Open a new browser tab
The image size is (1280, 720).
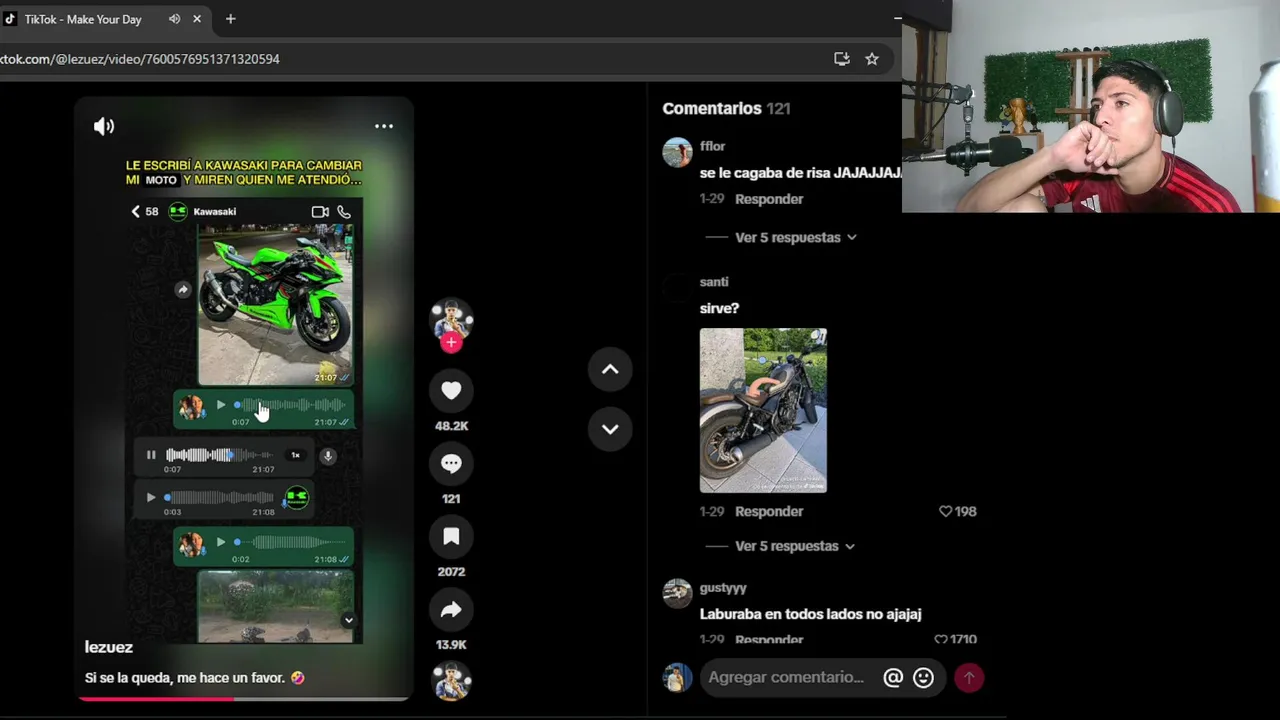click(x=230, y=19)
